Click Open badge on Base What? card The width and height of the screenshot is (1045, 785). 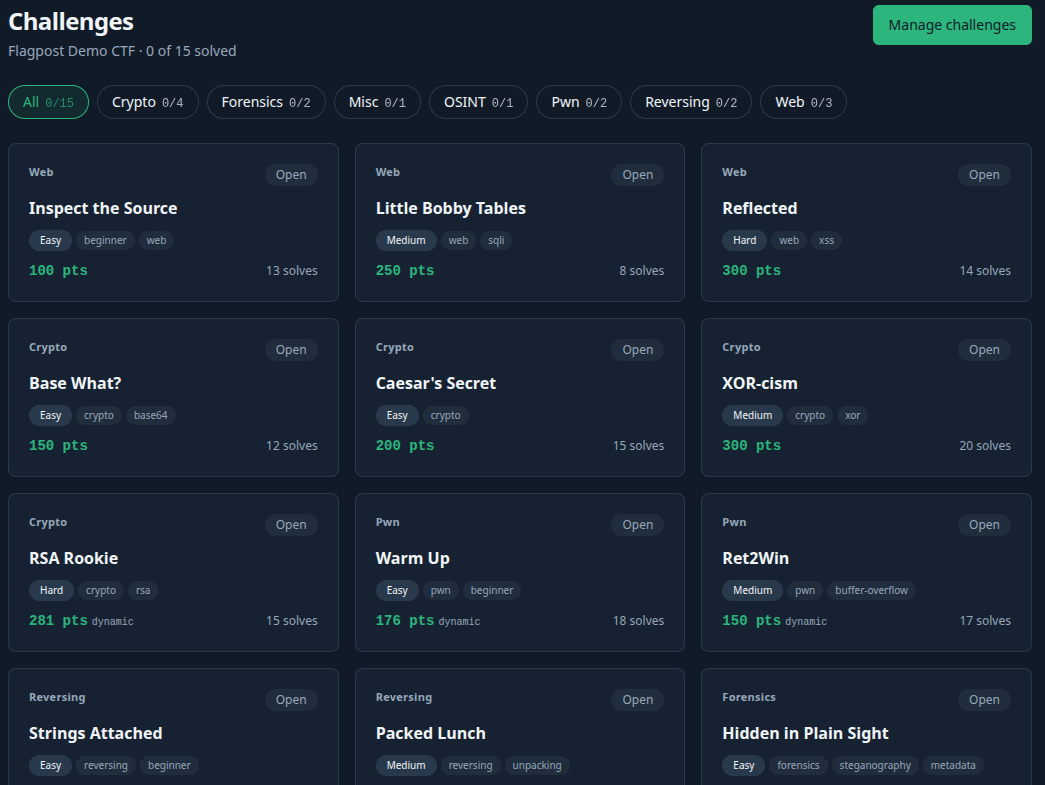(291, 350)
